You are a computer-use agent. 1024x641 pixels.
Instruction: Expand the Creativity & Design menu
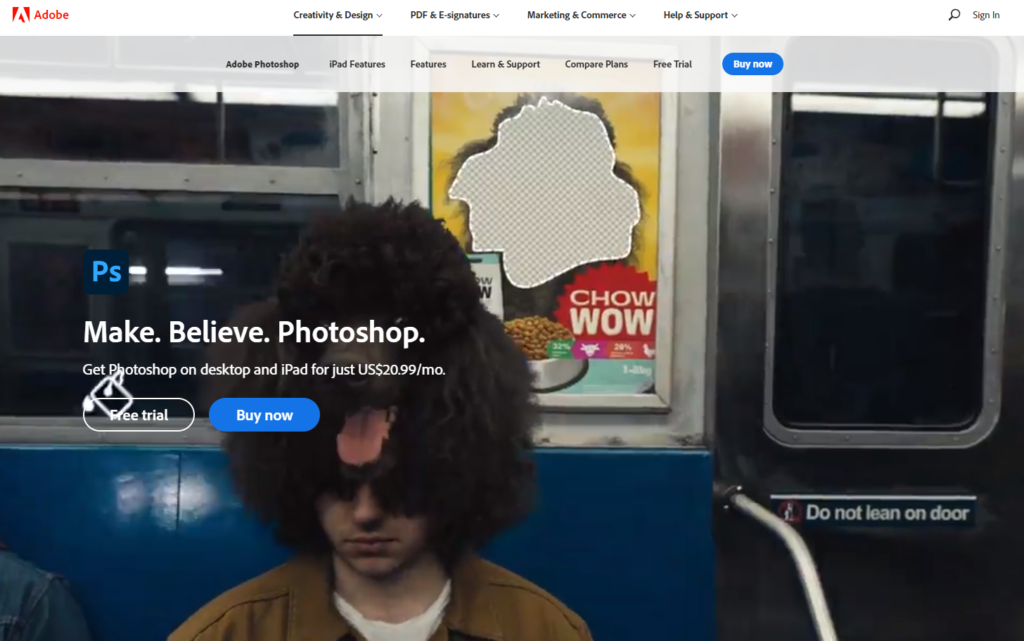pyautogui.click(x=338, y=15)
